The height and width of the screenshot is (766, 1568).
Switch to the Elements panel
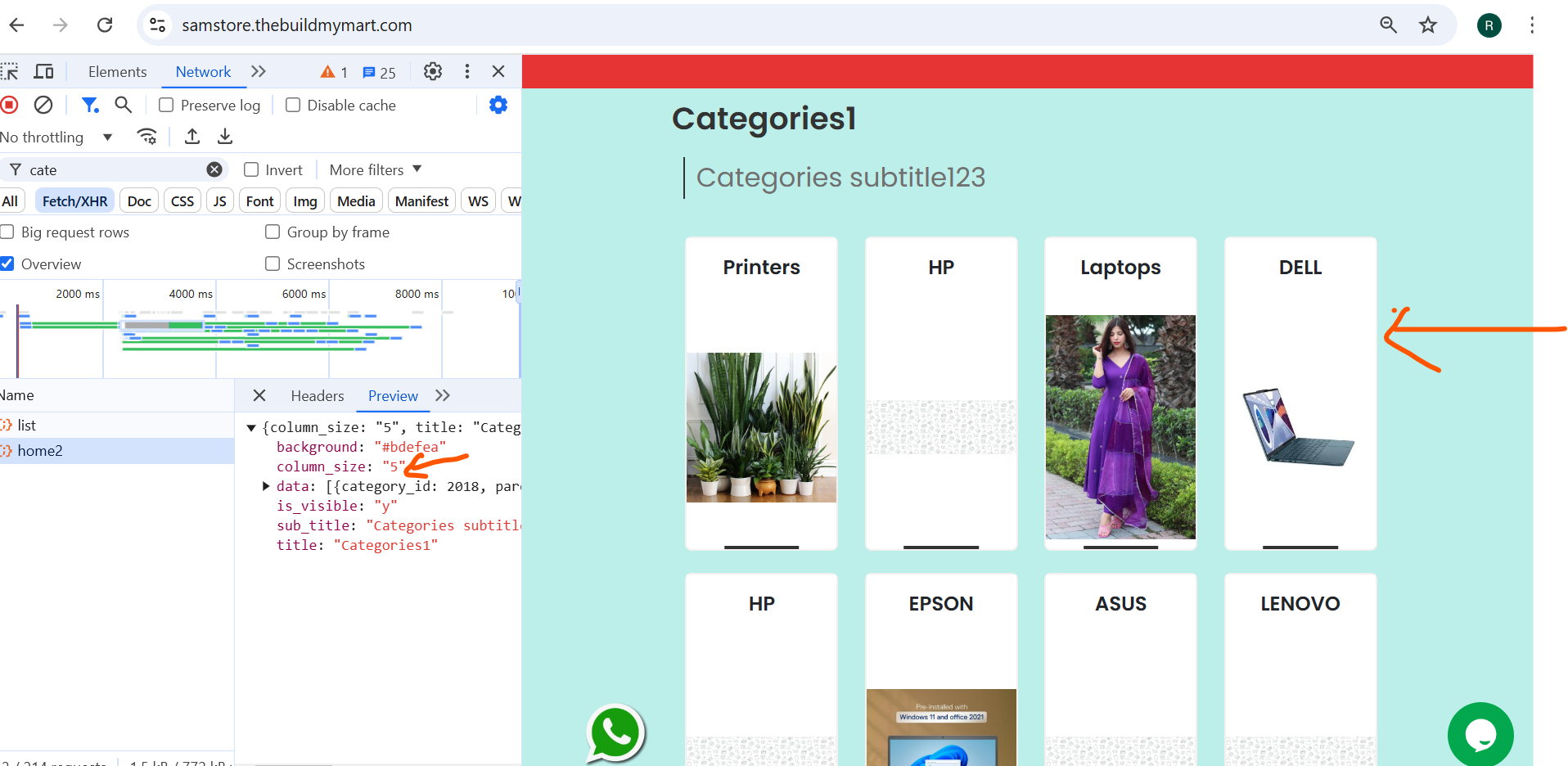click(x=118, y=72)
